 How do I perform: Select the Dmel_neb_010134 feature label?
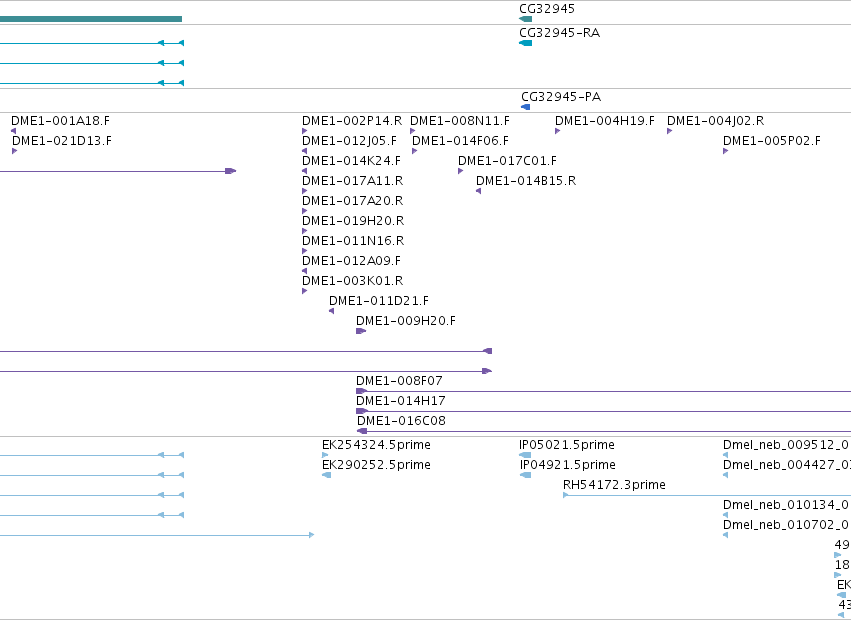[786, 505]
